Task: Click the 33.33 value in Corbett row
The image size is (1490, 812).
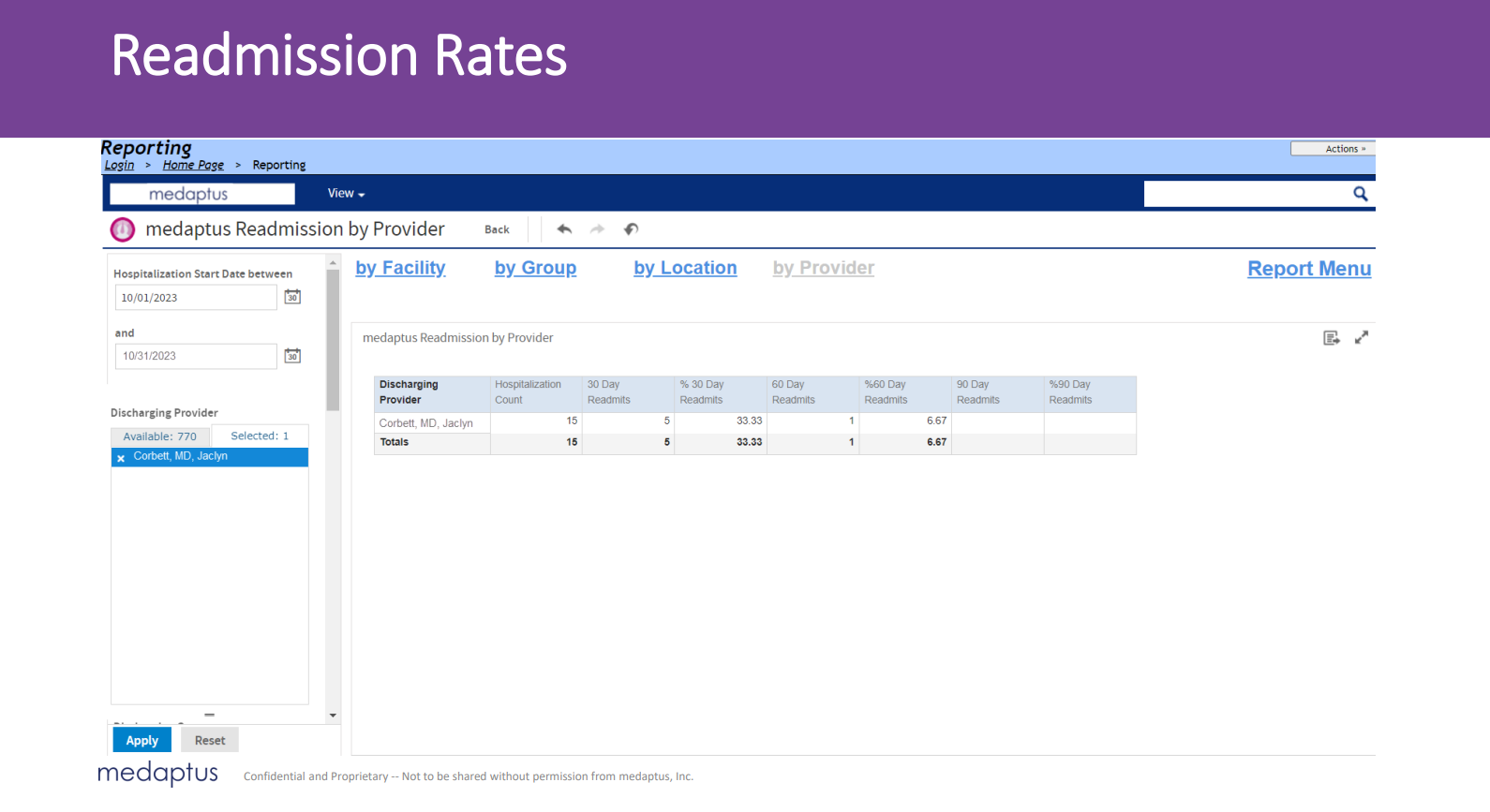Action: point(749,421)
